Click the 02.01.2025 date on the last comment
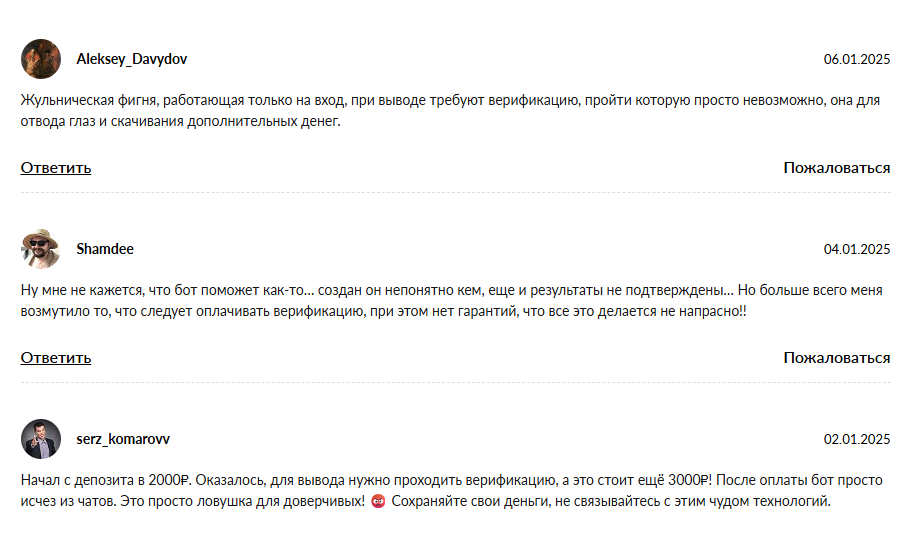 click(856, 439)
